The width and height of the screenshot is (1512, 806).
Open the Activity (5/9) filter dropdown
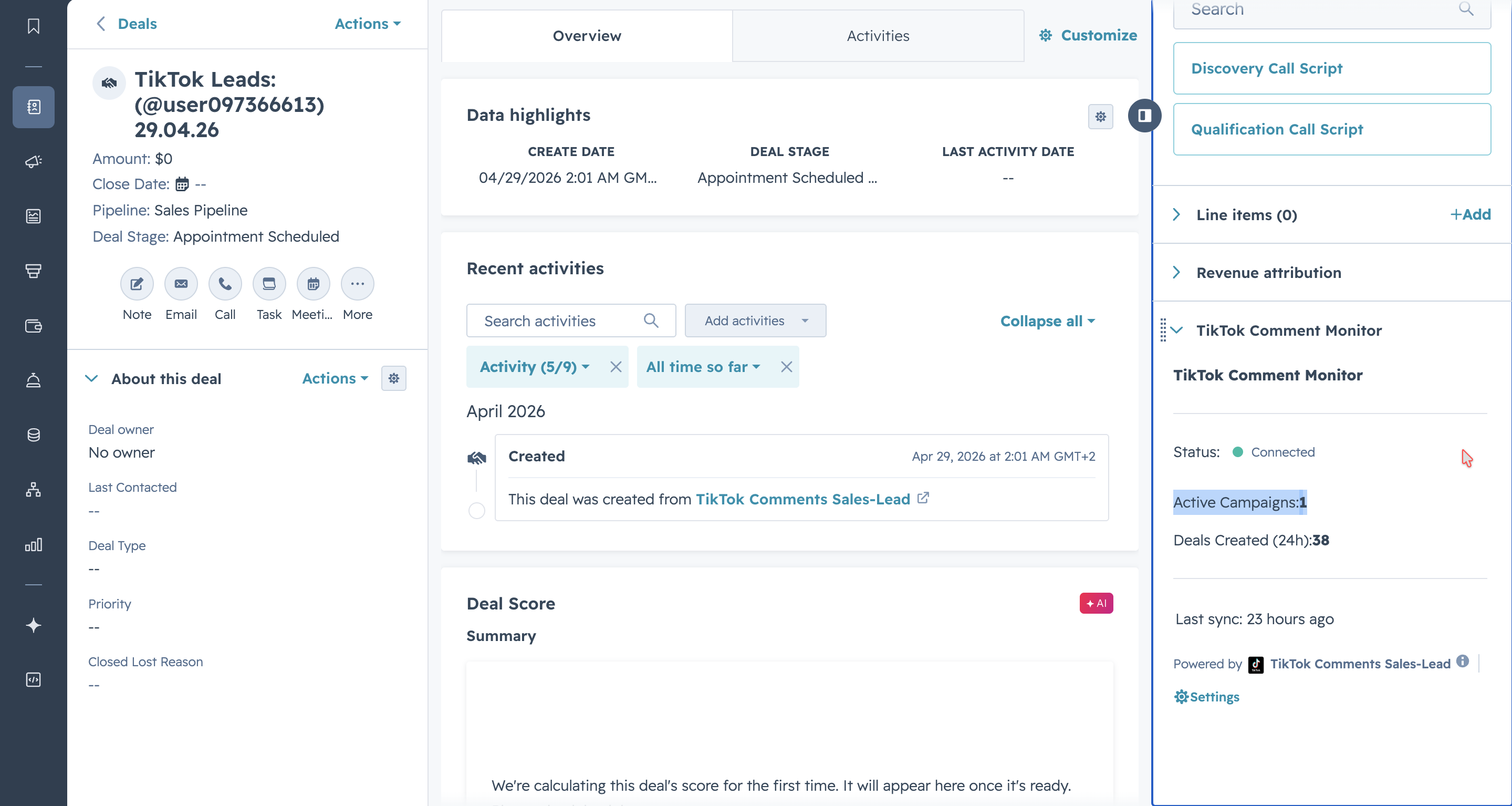pyautogui.click(x=535, y=367)
